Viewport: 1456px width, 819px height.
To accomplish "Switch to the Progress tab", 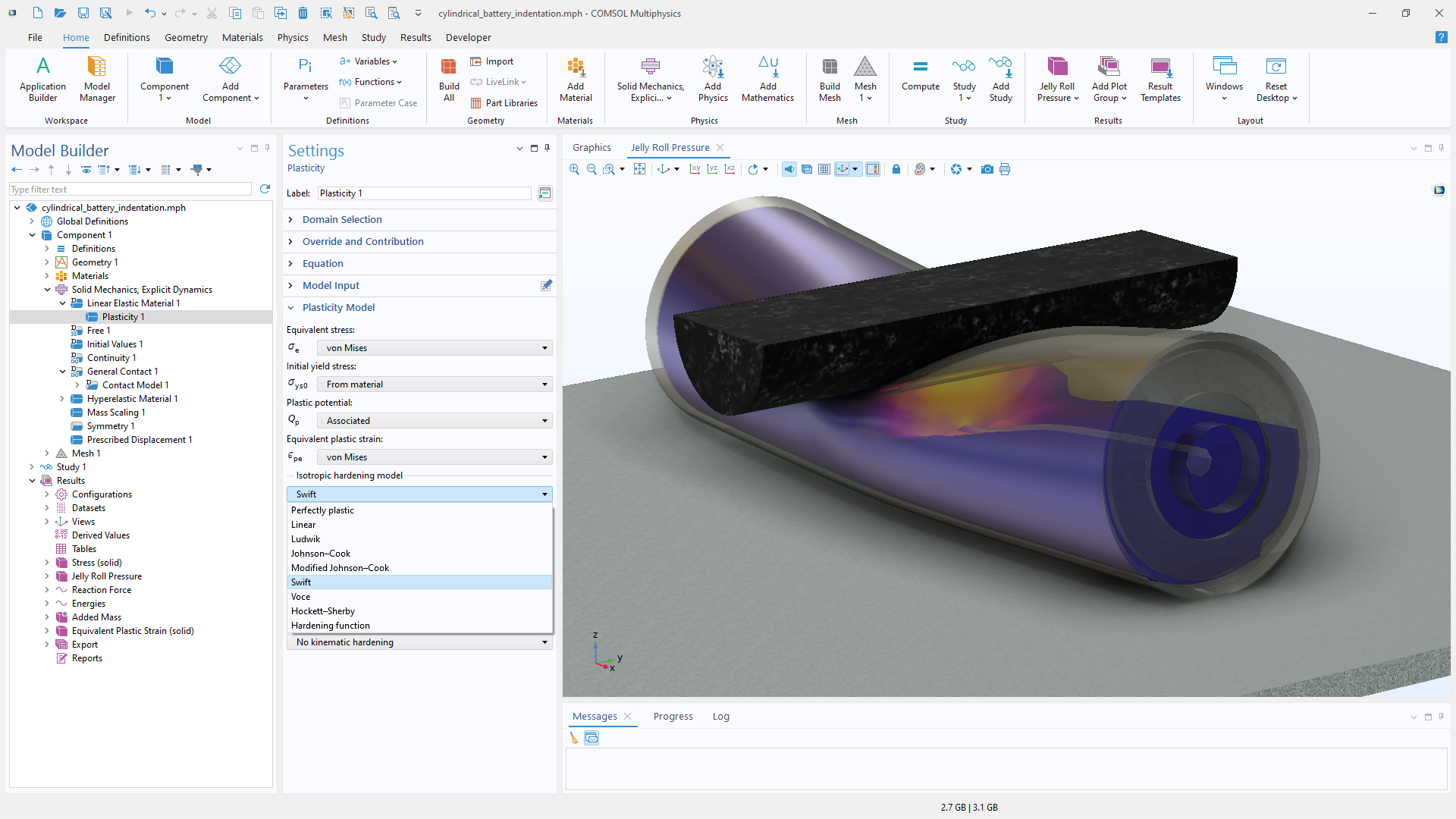I will (673, 716).
